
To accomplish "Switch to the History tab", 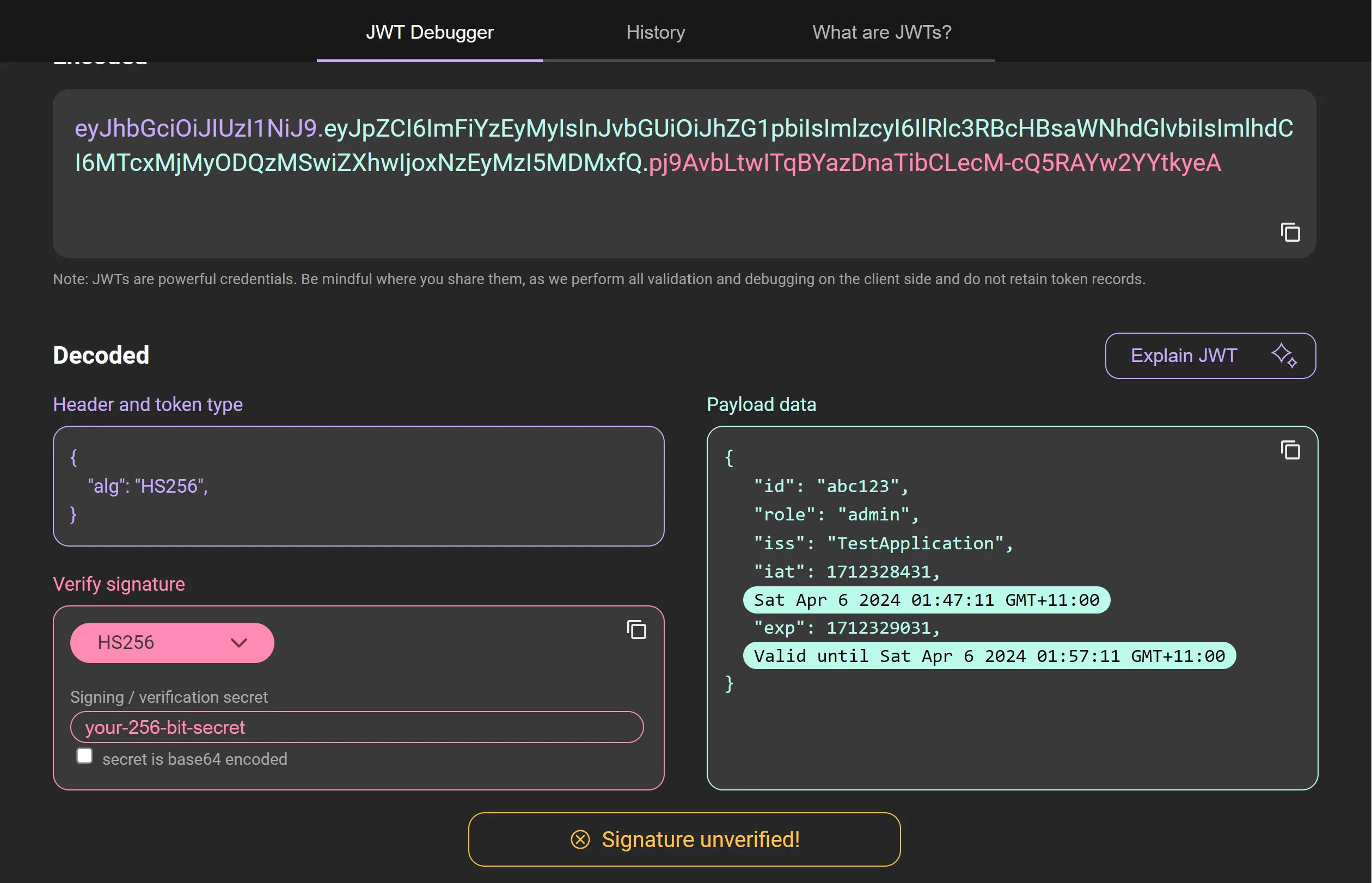I will coord(656,32).
